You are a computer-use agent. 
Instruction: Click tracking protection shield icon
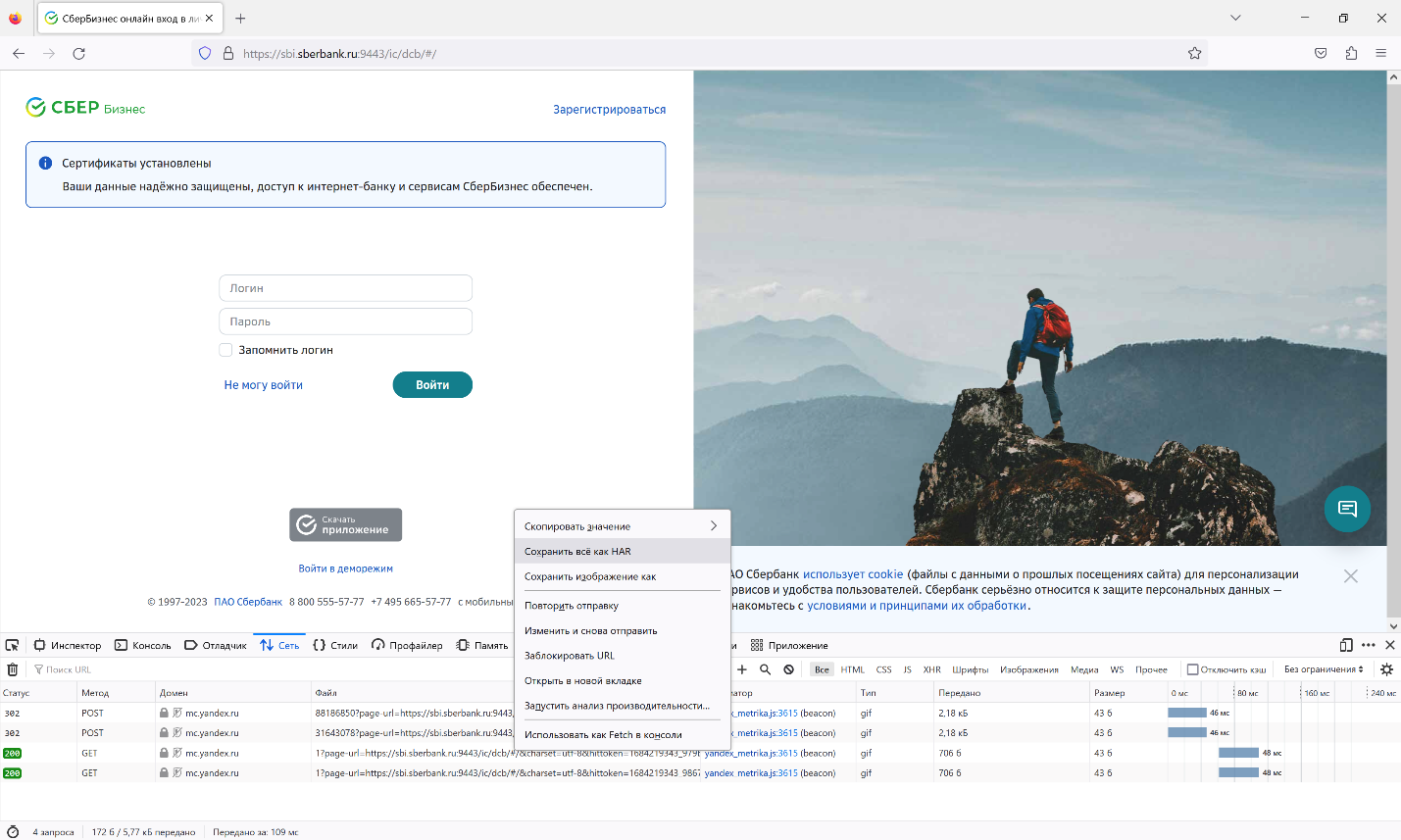point(205,53)
